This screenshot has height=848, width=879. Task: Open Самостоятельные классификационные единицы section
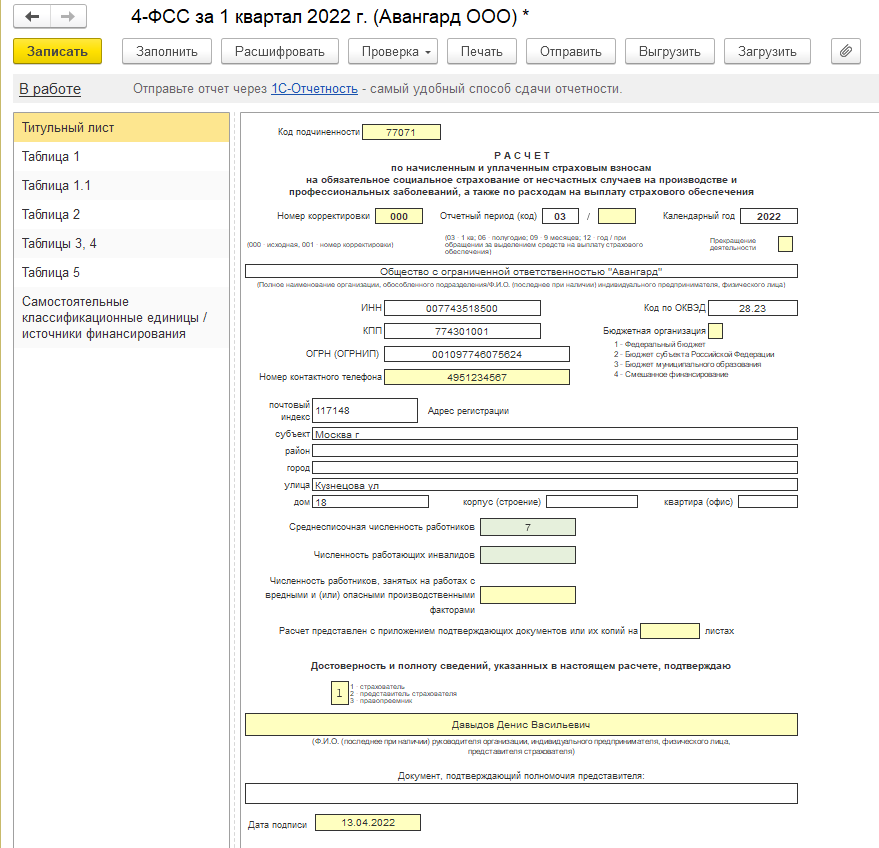[122, 318]
